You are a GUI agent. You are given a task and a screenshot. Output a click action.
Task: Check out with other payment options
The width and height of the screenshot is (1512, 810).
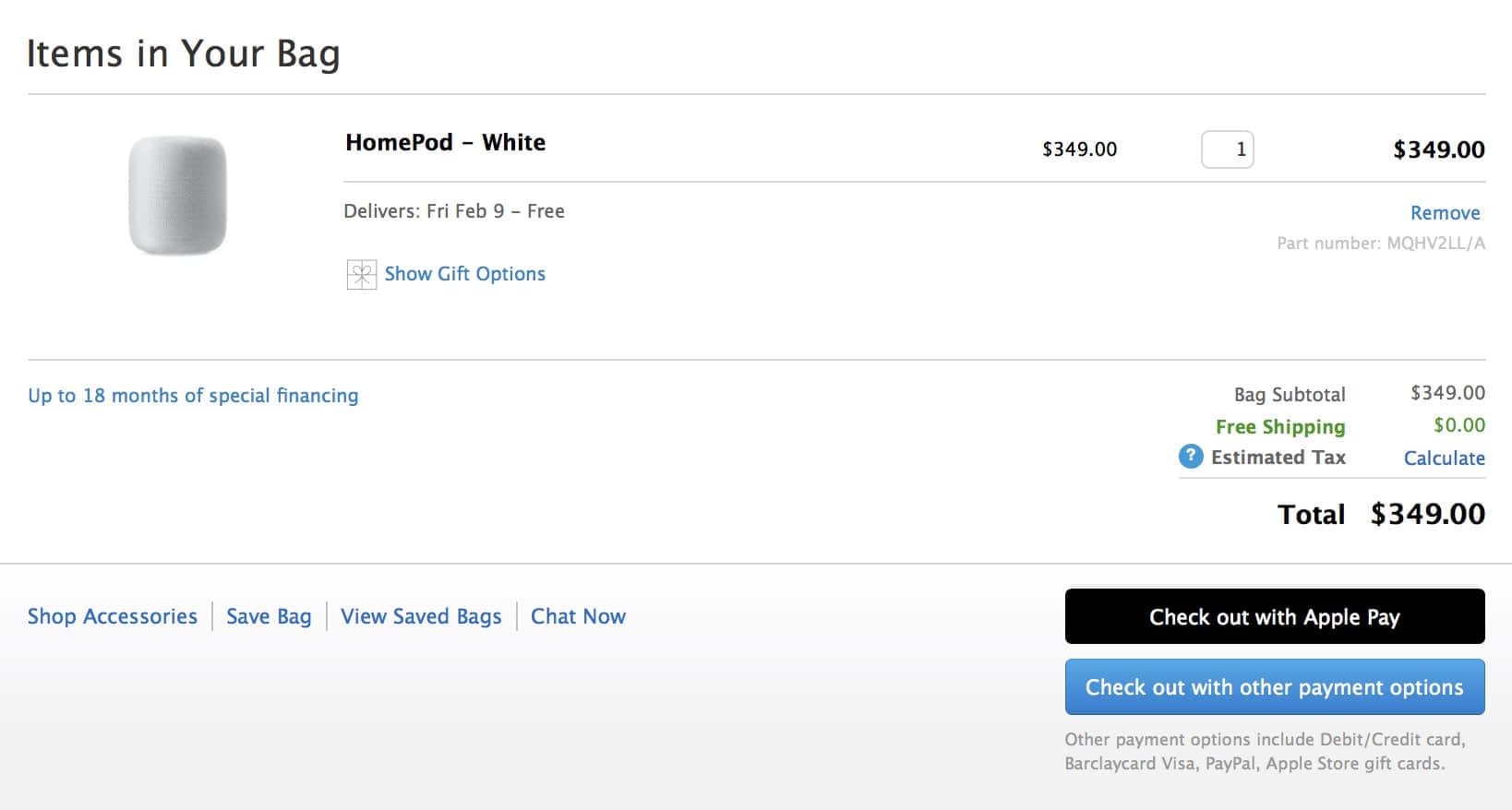(x=1275, y=687)
